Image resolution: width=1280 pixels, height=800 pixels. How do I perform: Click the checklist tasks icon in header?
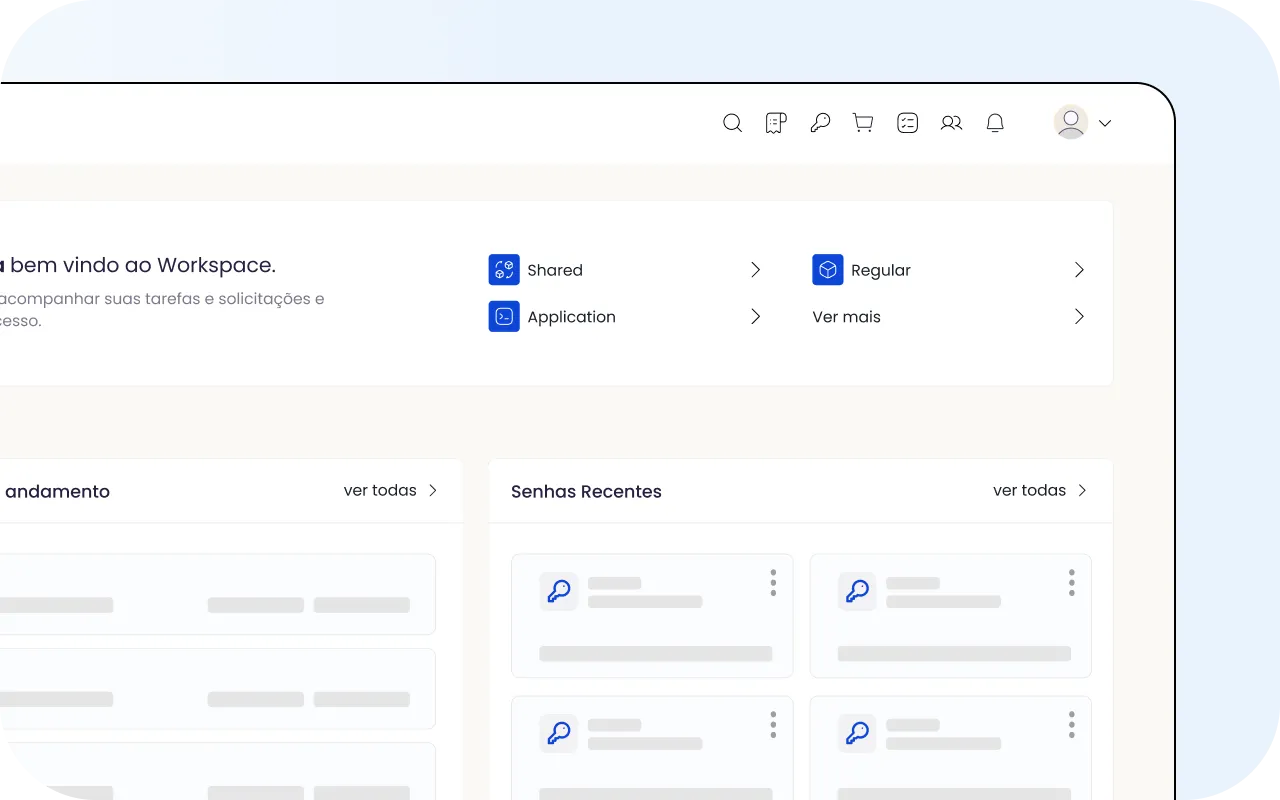pos(907,123)
